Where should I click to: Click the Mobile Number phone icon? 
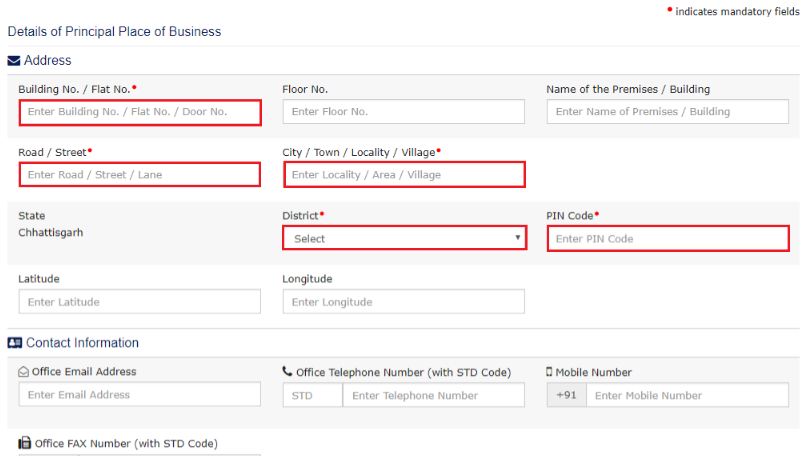pyautogui.click(x=550, y=372)
